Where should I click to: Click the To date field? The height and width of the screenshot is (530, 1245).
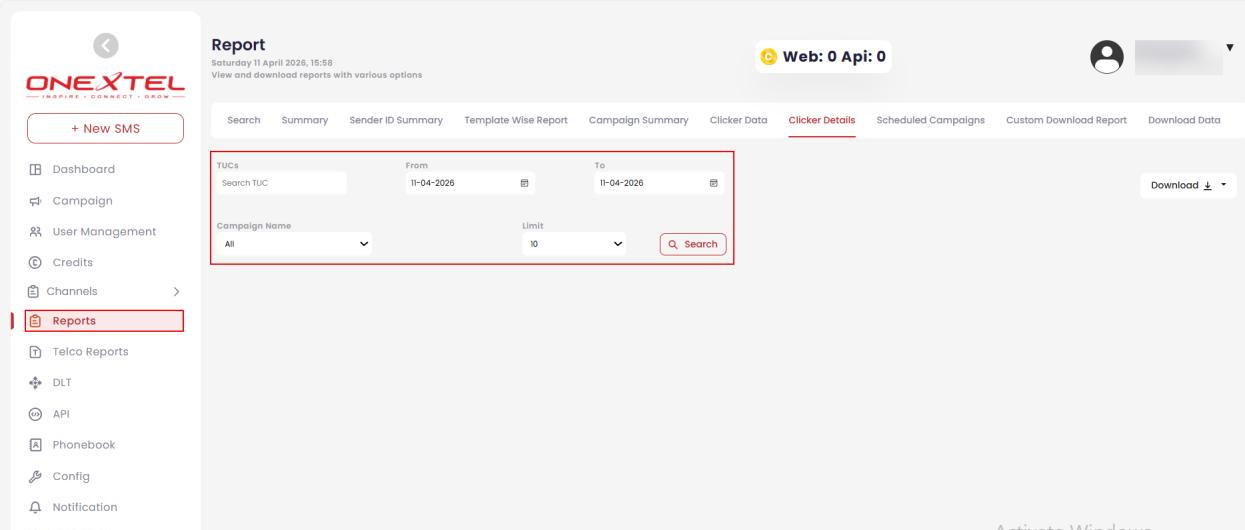(659, 183)
